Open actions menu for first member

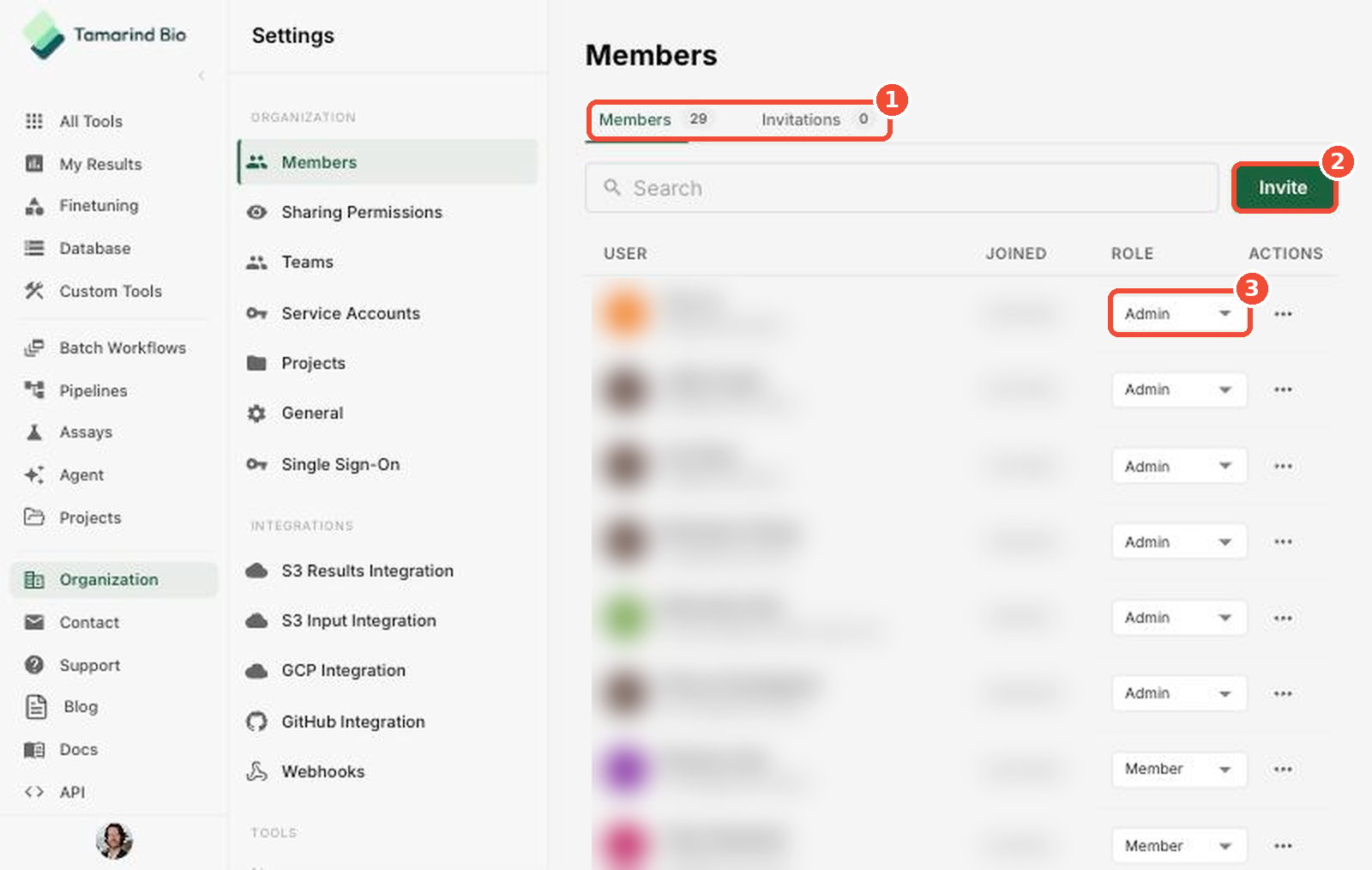click(x=1283, y=314)
